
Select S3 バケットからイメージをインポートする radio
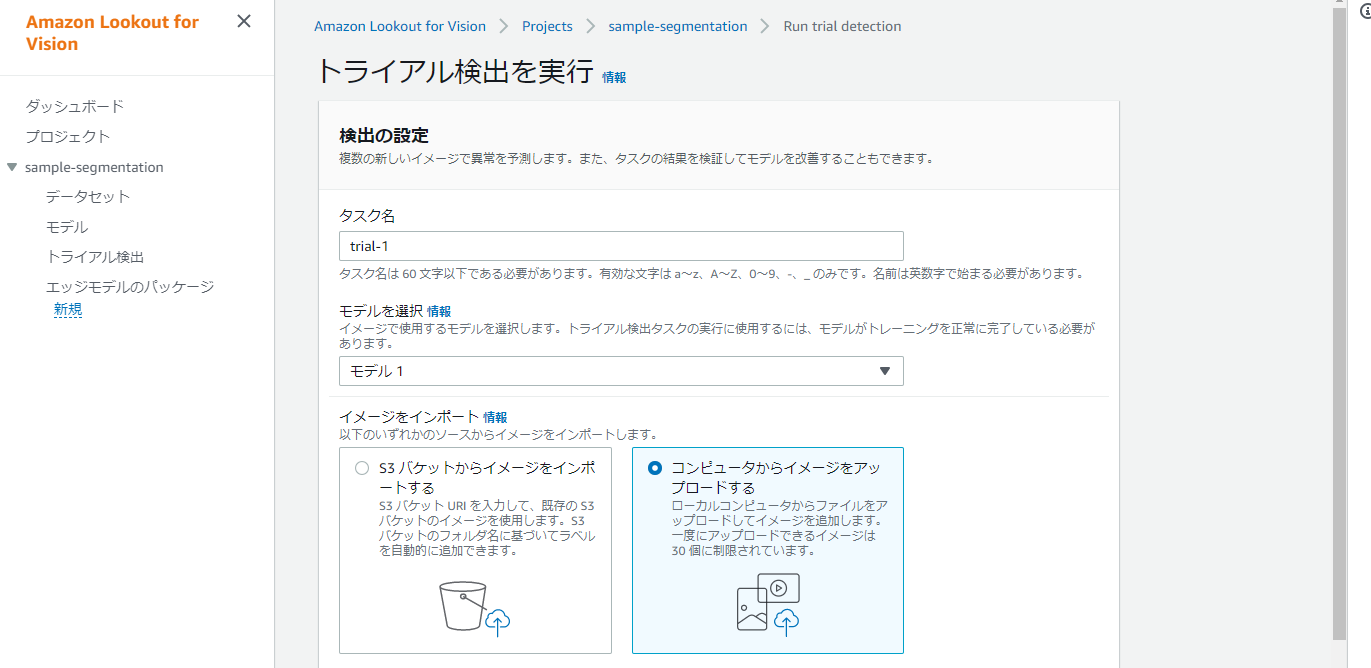[362, 468]
